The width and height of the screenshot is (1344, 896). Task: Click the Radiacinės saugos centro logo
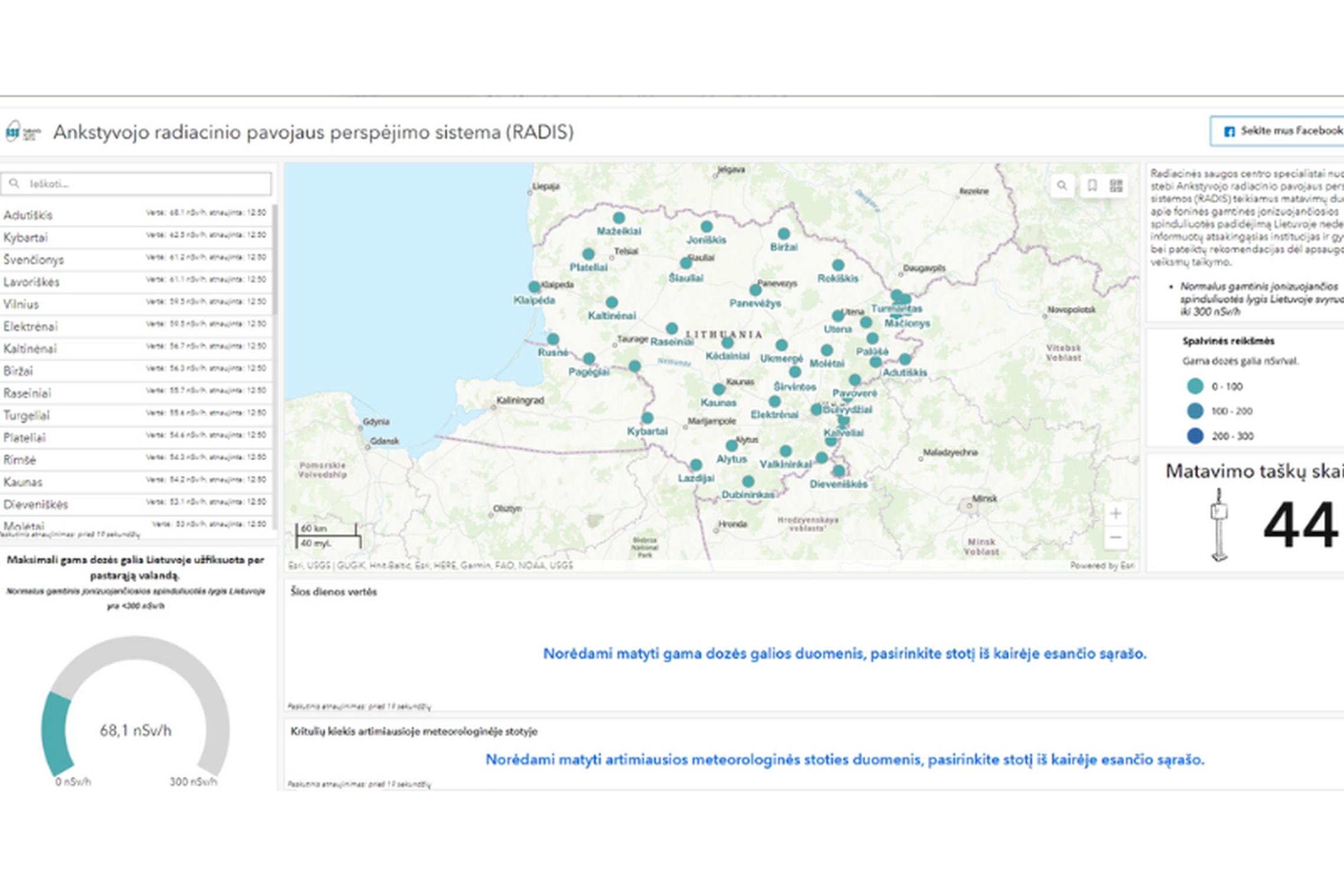coord(22,131)
